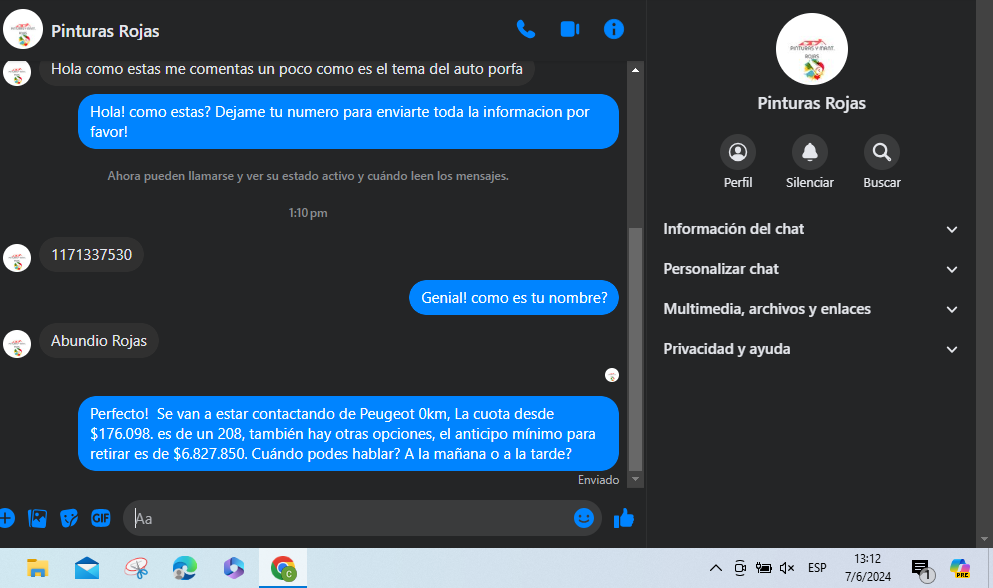Click avatar beside Abundio Rojas message

(x=17, y=344)
